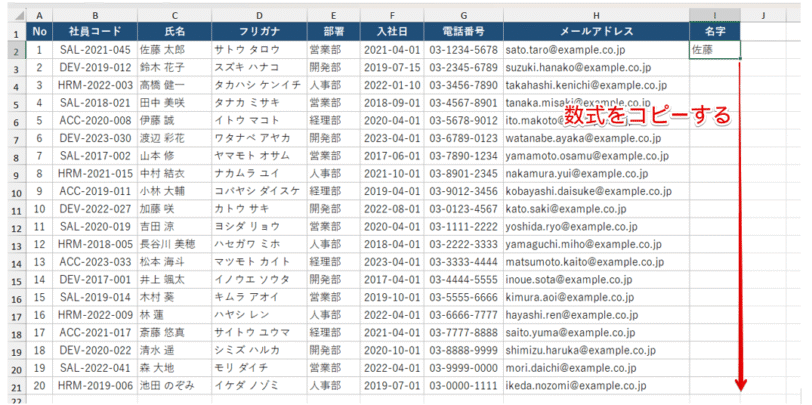Select email sato.taro@example.co.jp
Screen dimensions: 812x405
[596, 50]
